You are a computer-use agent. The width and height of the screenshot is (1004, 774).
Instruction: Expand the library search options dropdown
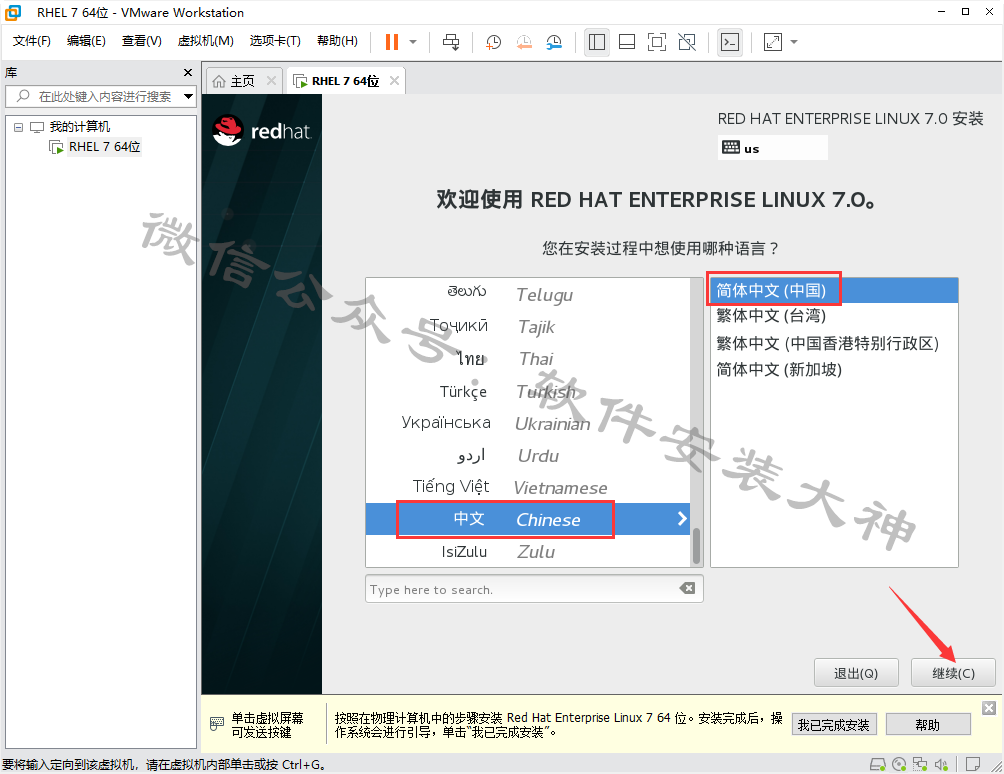pos(188,97)
